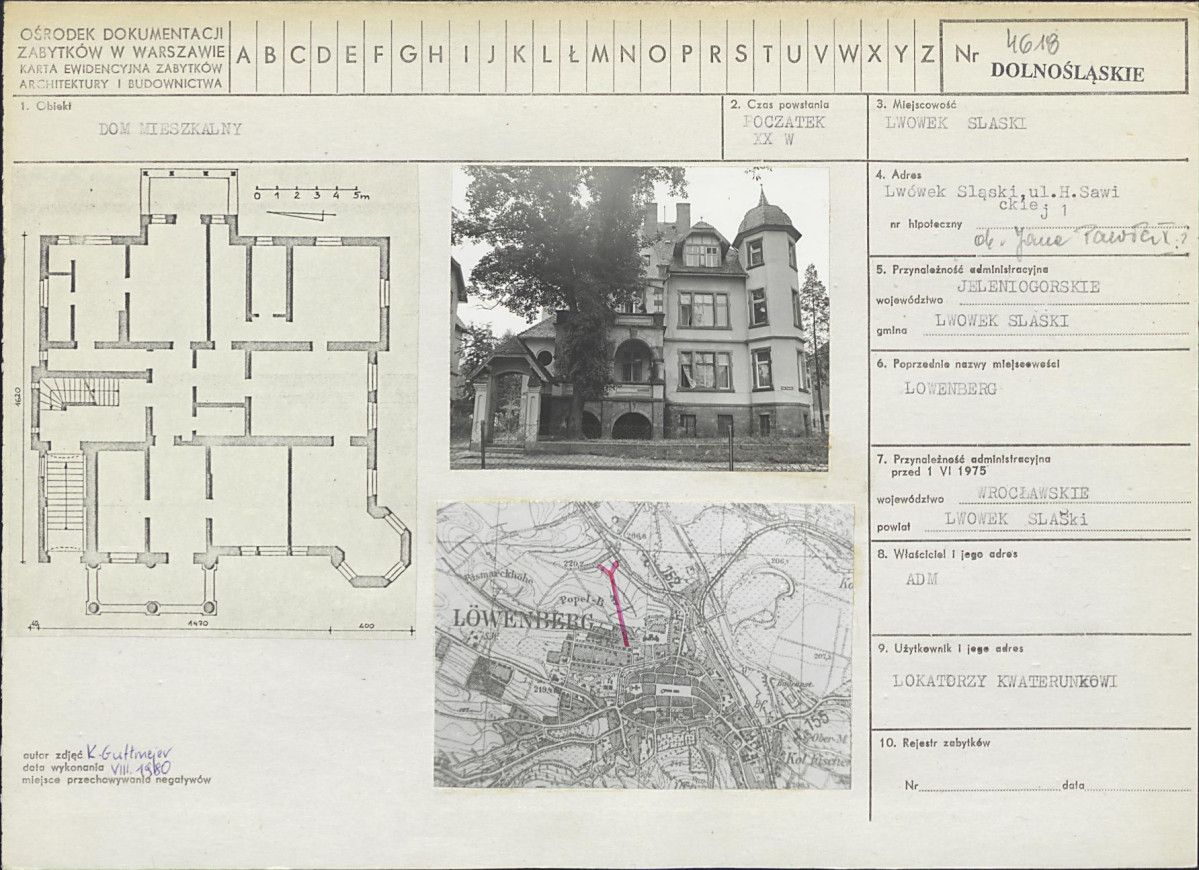The width and height of the screenshot is (1199, 870).
Task: Click the handwritten photo author K. Guttmejer
Action: click(129, 753)
